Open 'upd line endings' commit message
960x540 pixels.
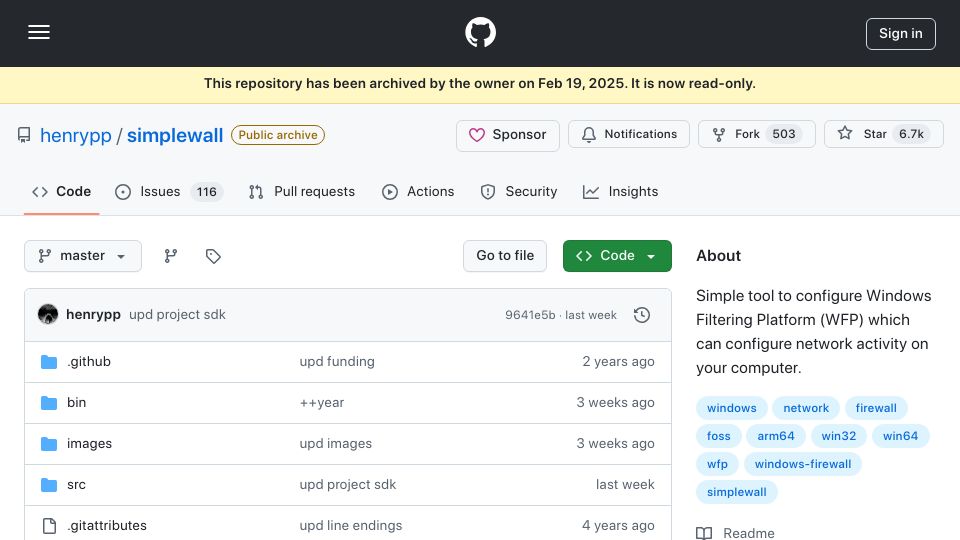click(x=351, y=526)
